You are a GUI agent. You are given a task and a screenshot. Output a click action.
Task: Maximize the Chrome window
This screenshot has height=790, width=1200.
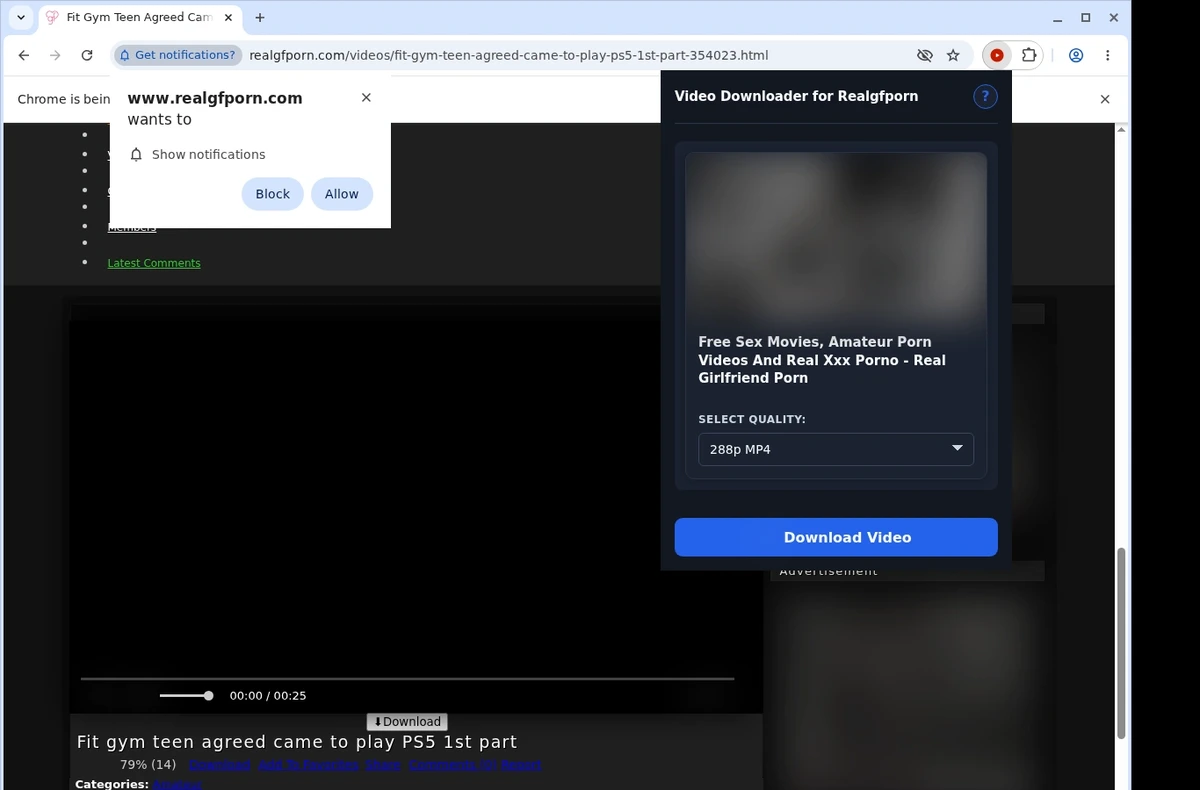tap(1086, 17)
